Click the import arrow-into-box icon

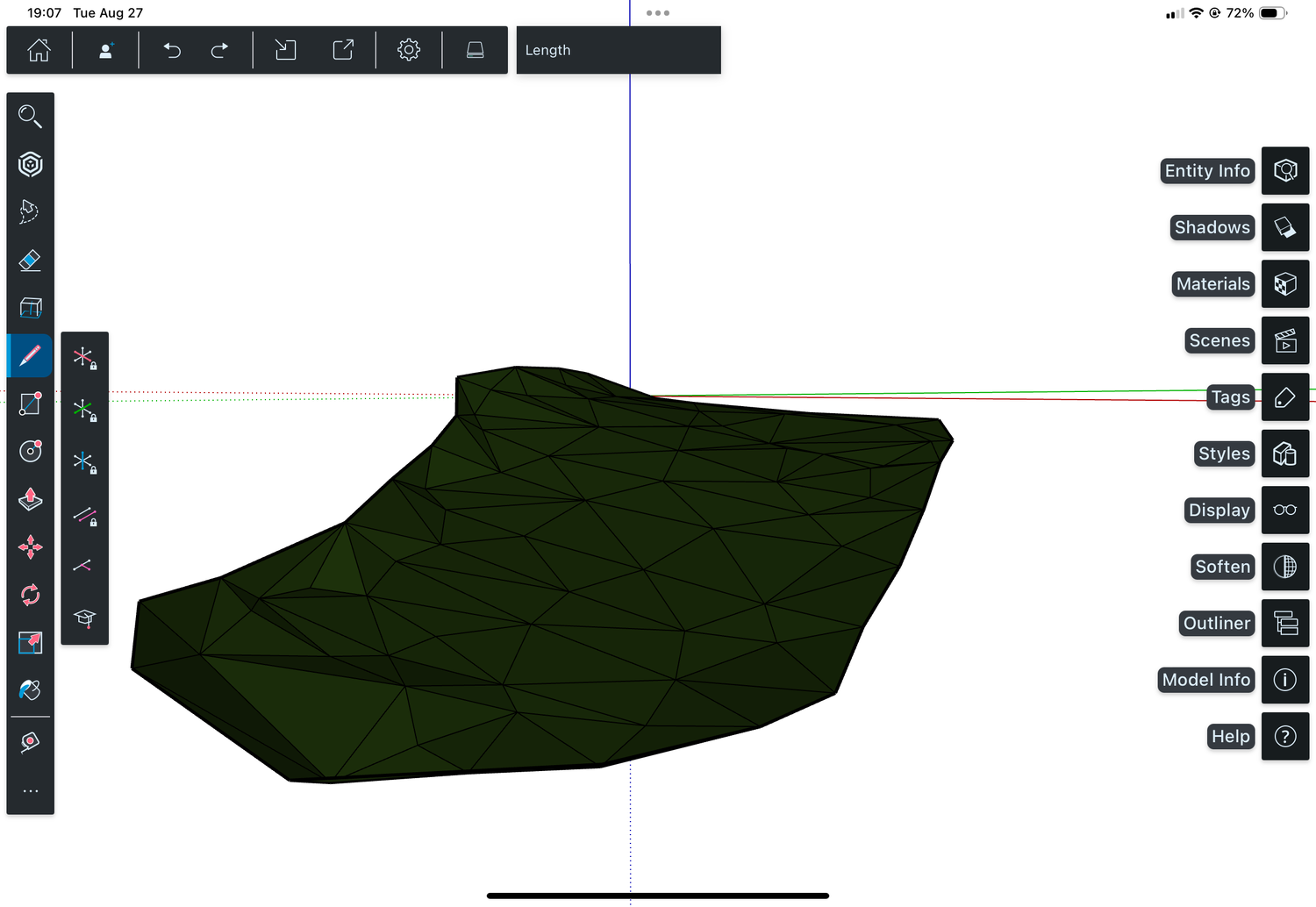click(285, 50)
